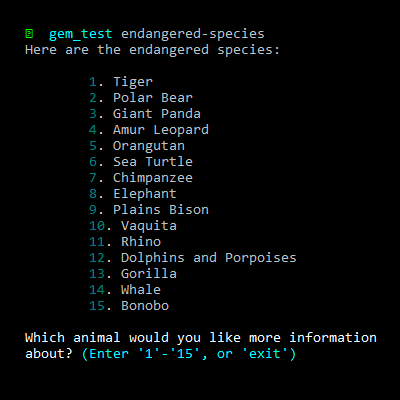Click the 'exit' option in the prompt

pyautogui.click(x=265, y=354)
